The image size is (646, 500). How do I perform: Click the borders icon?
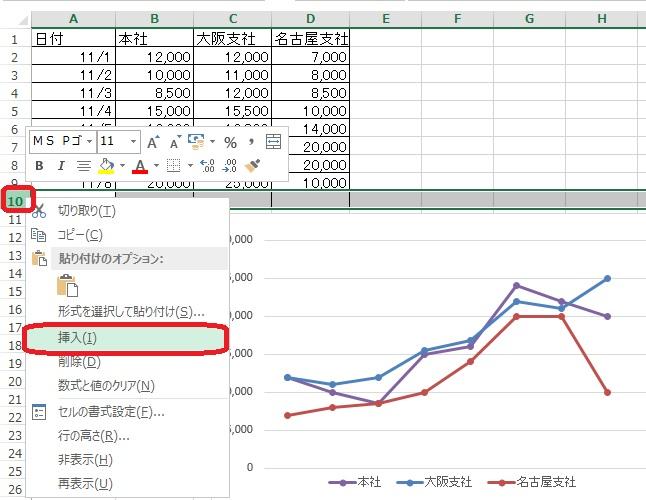(x=173, y=166)
